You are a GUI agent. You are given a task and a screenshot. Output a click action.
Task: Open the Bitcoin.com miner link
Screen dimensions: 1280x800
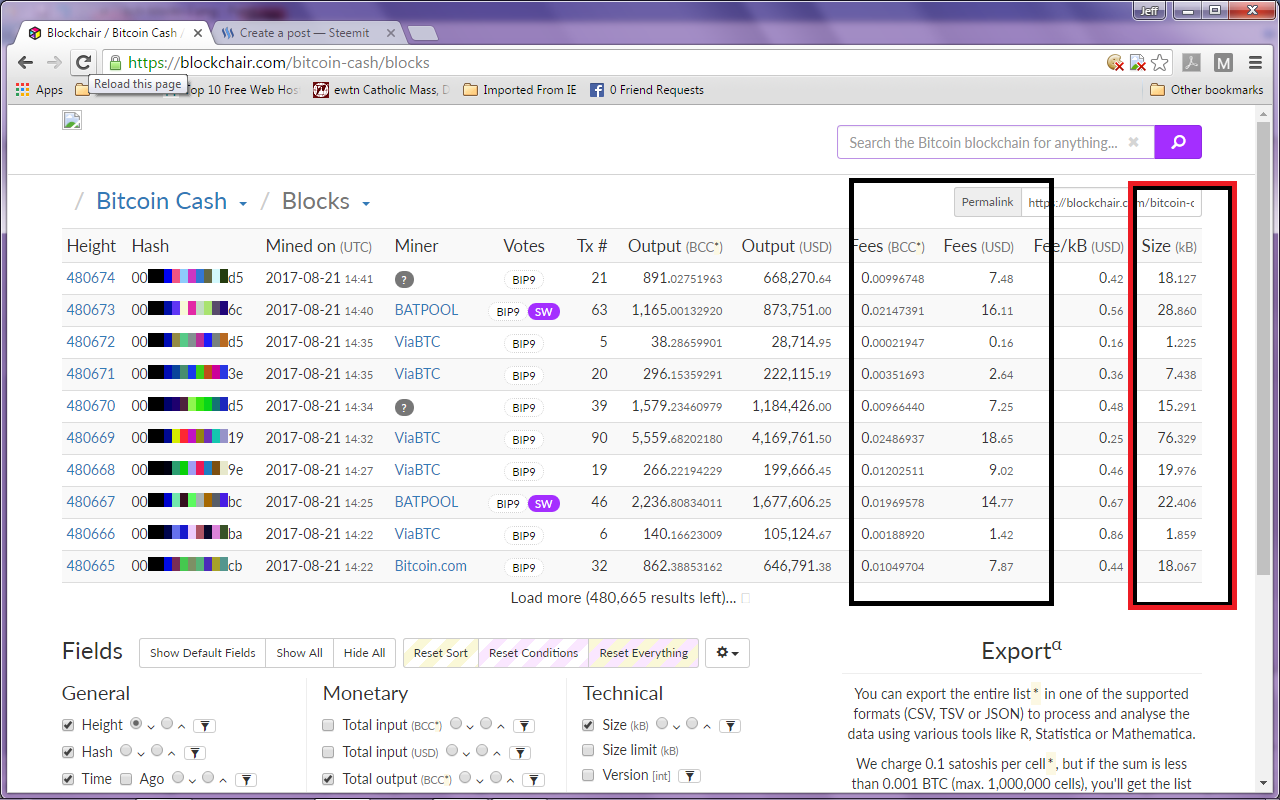(430, 566)
